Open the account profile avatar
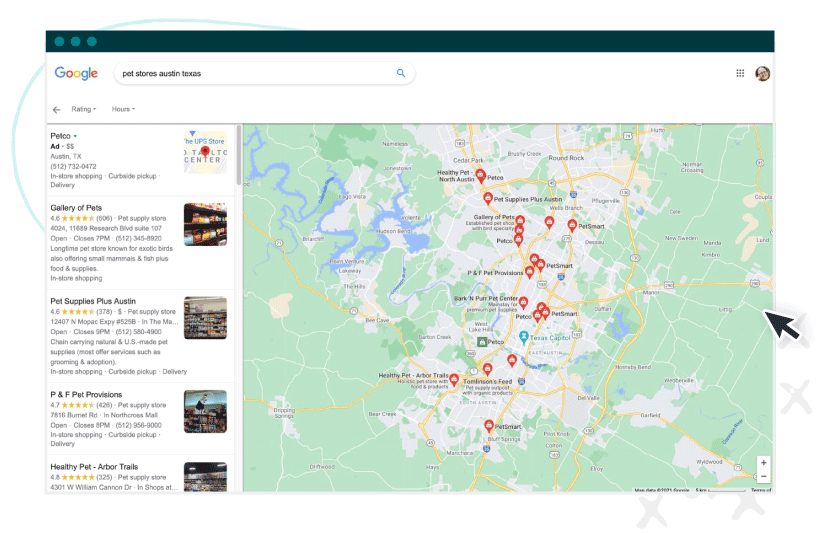The width and height of the screenshot is (820, 533). tap(762, 73)
